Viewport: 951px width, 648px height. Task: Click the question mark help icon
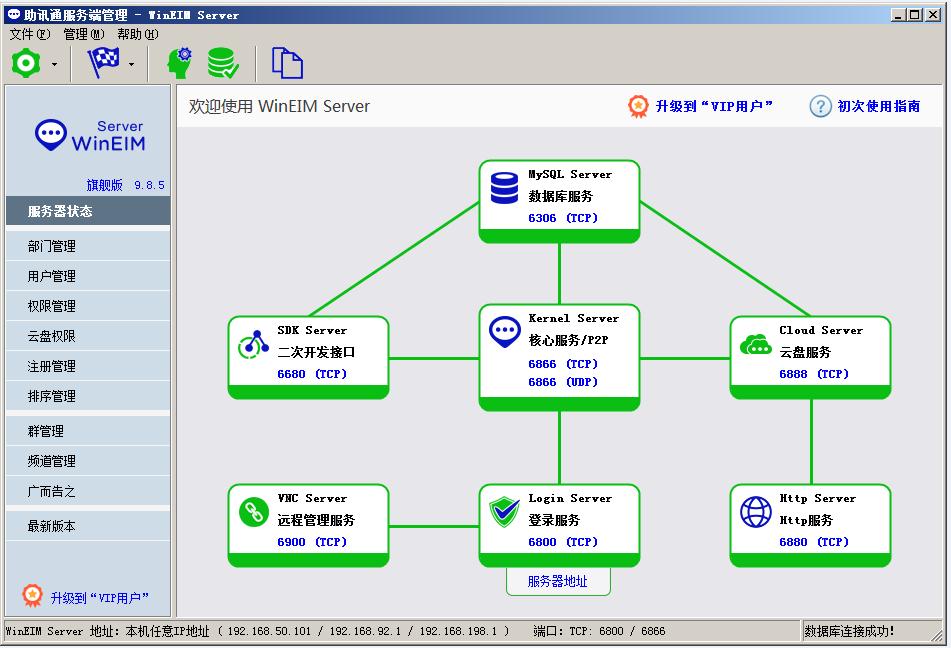[x=820, y=107]
